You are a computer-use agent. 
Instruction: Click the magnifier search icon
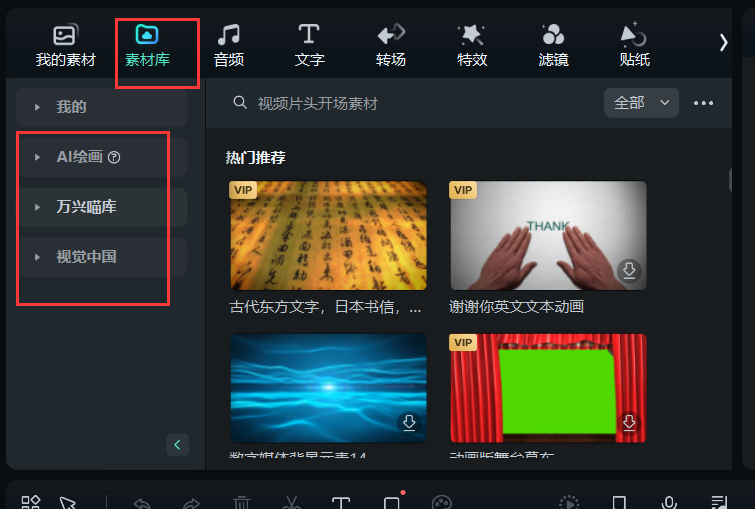(240, 103)
